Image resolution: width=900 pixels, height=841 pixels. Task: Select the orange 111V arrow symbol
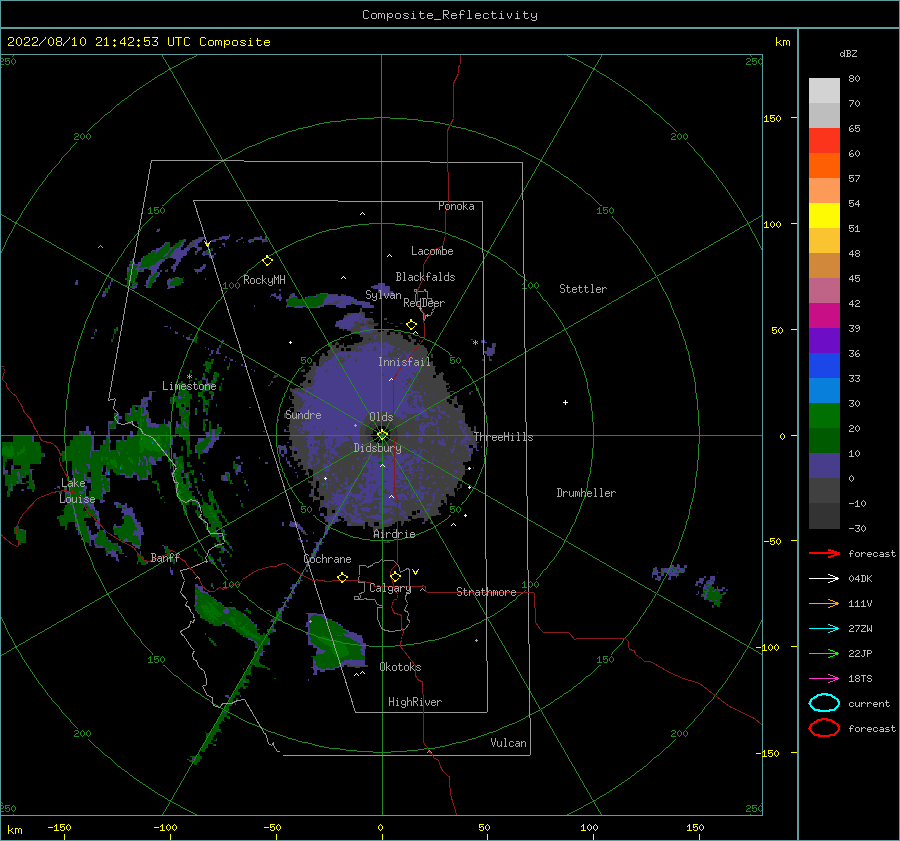[x=824, y=603]
